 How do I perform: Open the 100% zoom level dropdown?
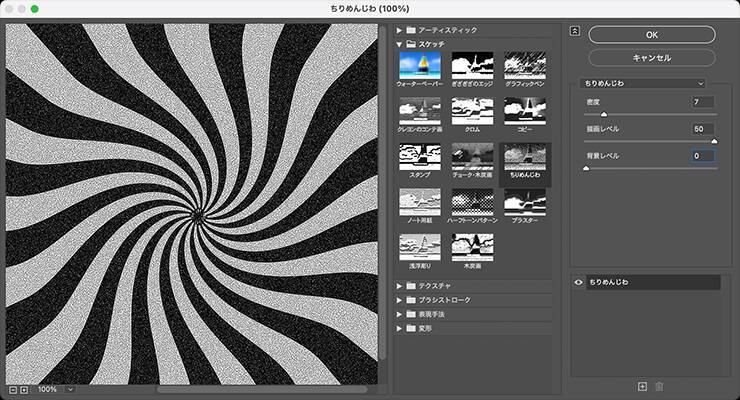[70, 389]
